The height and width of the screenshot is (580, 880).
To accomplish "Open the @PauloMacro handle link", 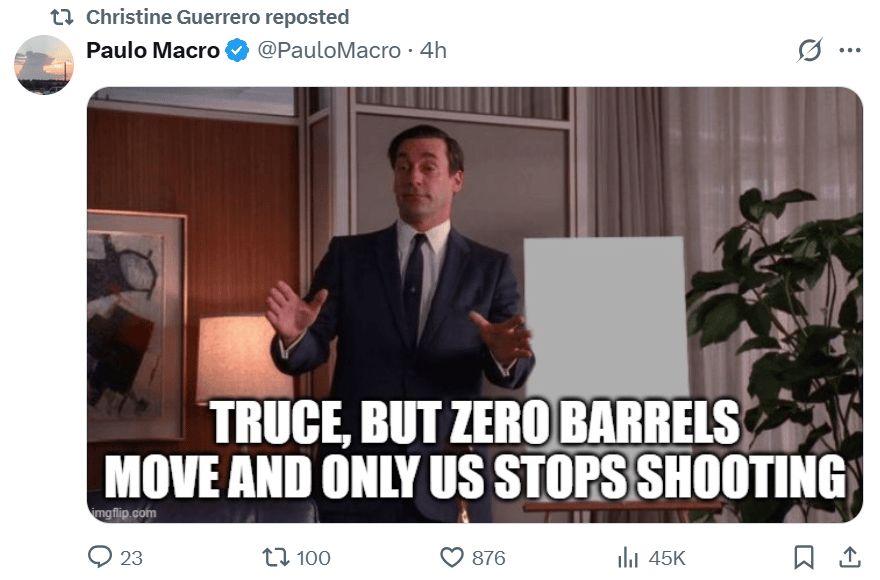I will point(329,51).
